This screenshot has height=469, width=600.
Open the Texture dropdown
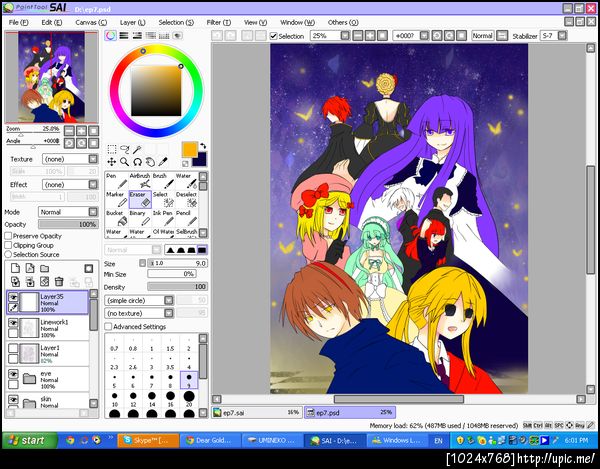70,159
